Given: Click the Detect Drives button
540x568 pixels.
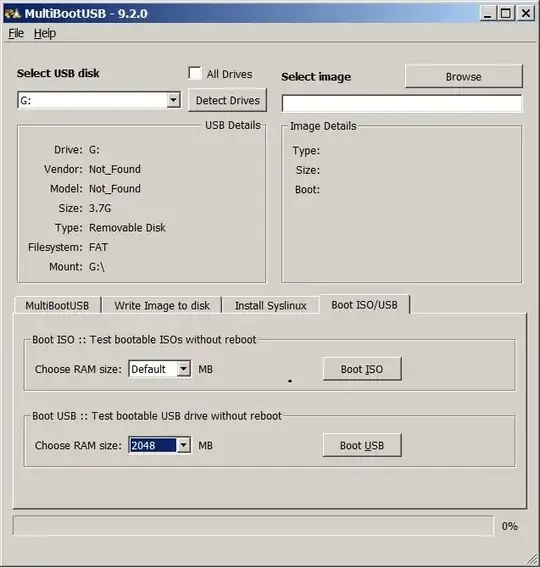Looking at the screenshot, I should pyautogui.click(x=227, y=100).
